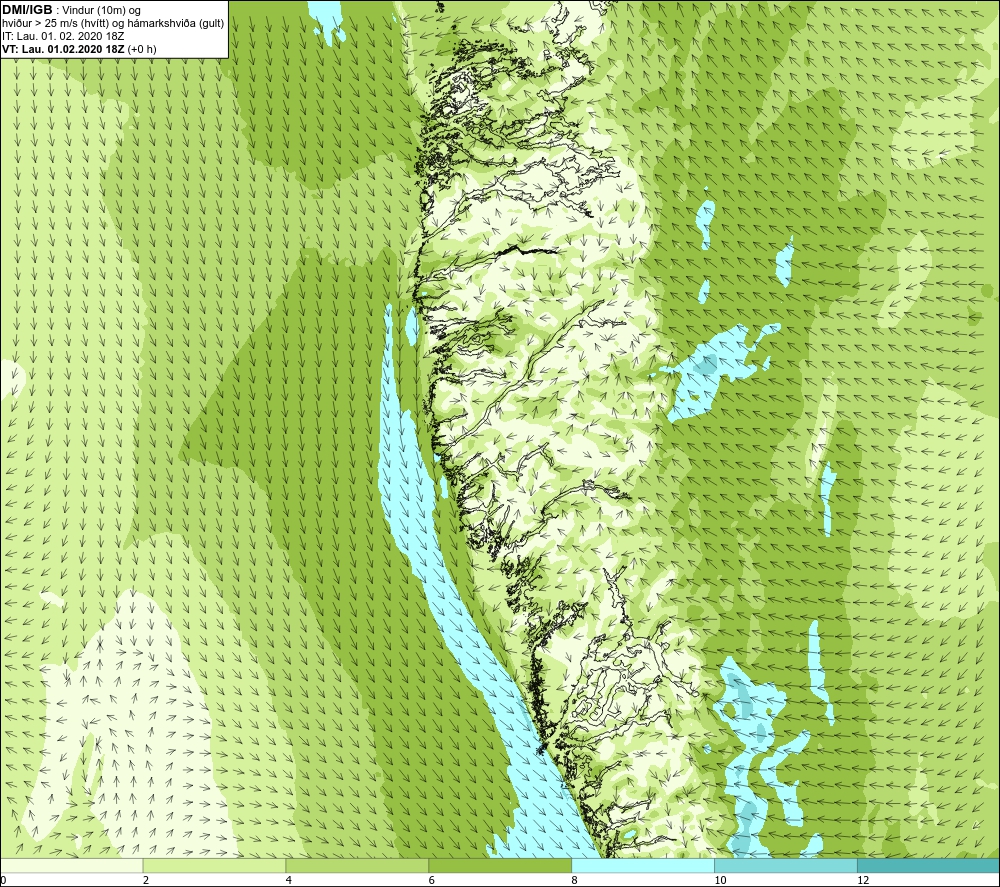Select the 4–6 green color bar segment
1000x887 pixels.
(x=357, y=865)
